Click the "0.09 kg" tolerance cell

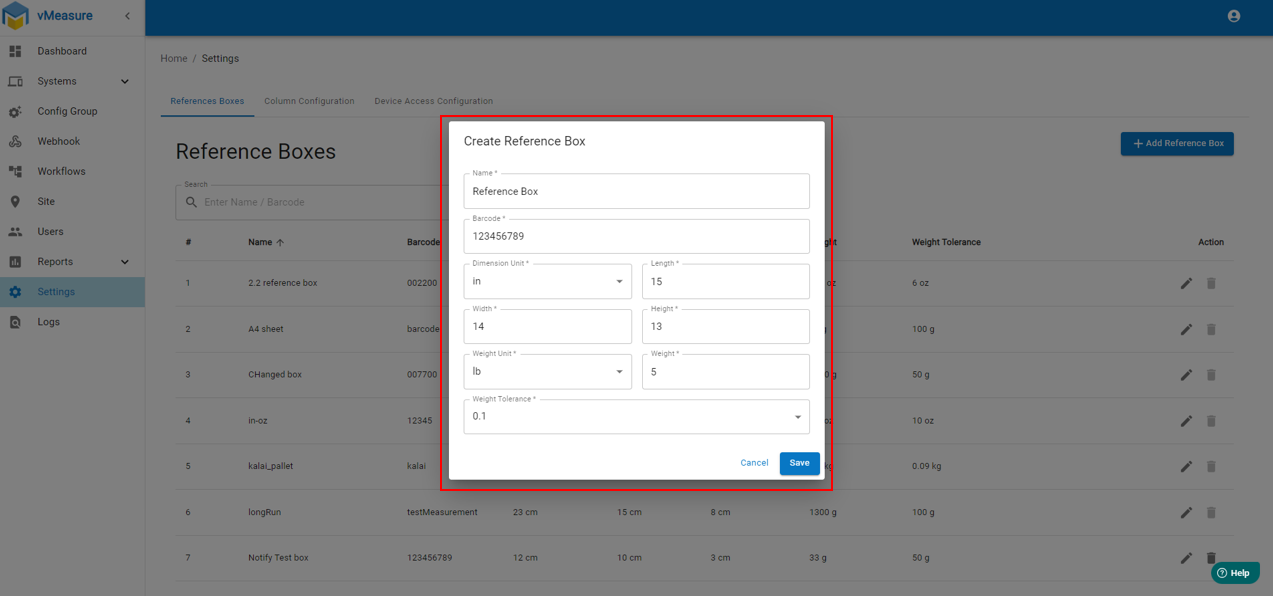(x=928, y=466)
